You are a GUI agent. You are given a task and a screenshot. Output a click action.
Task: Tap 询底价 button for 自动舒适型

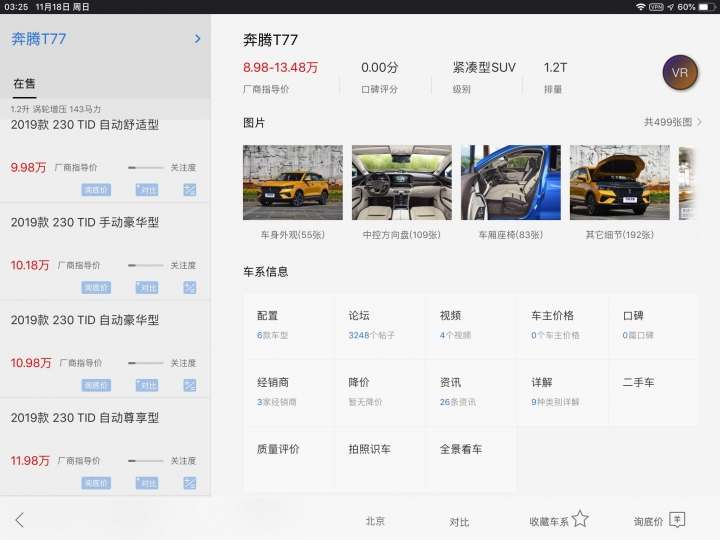[x=96, y=190]
